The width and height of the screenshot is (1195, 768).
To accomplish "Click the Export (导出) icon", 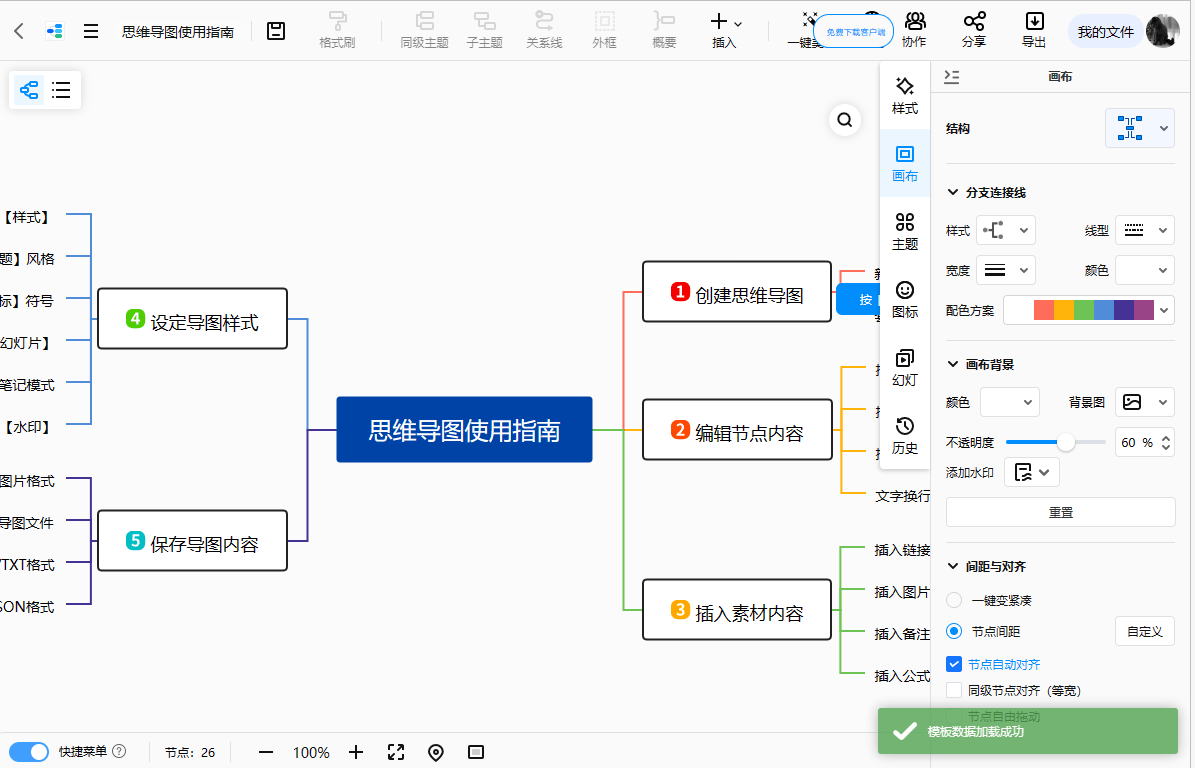I will pos(1034,30).
